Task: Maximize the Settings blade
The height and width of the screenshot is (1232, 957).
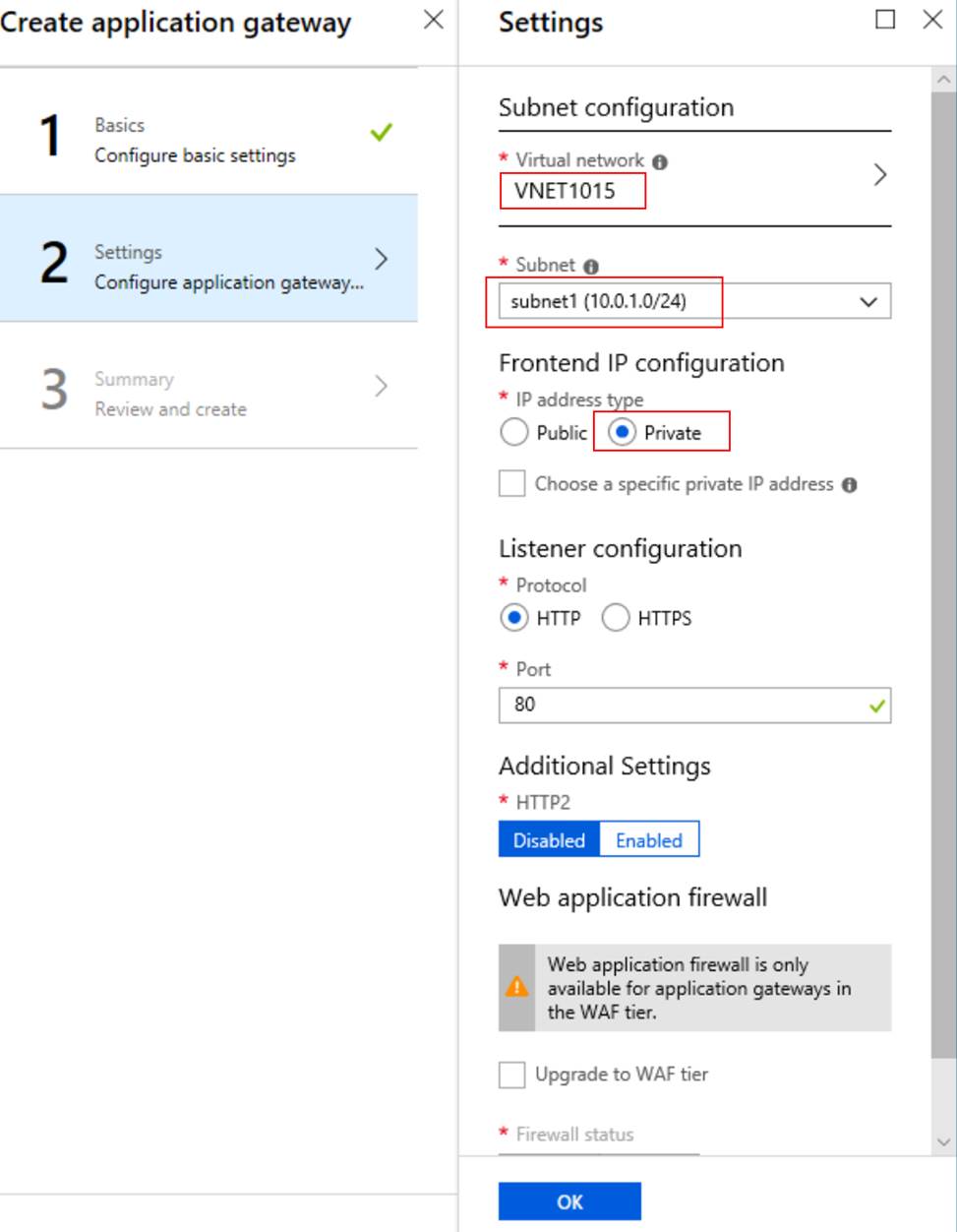Action: (x=885, y=20)
